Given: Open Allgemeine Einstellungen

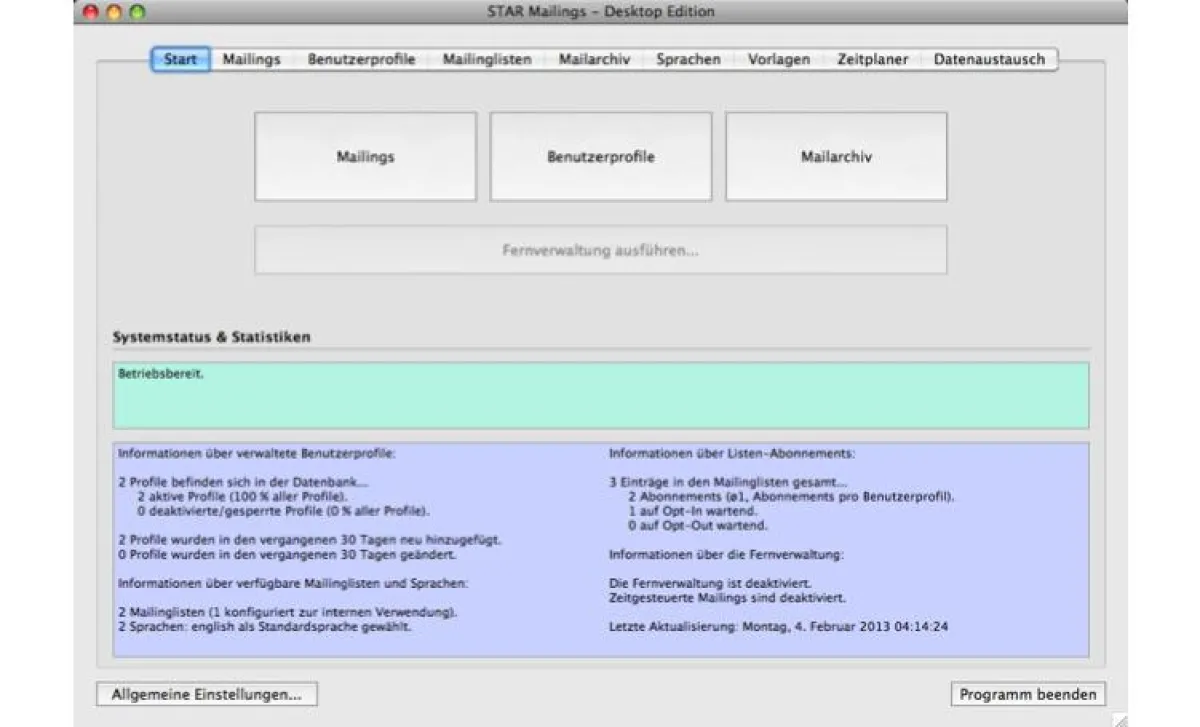Looking at the screenshot, I should point(205,693).
